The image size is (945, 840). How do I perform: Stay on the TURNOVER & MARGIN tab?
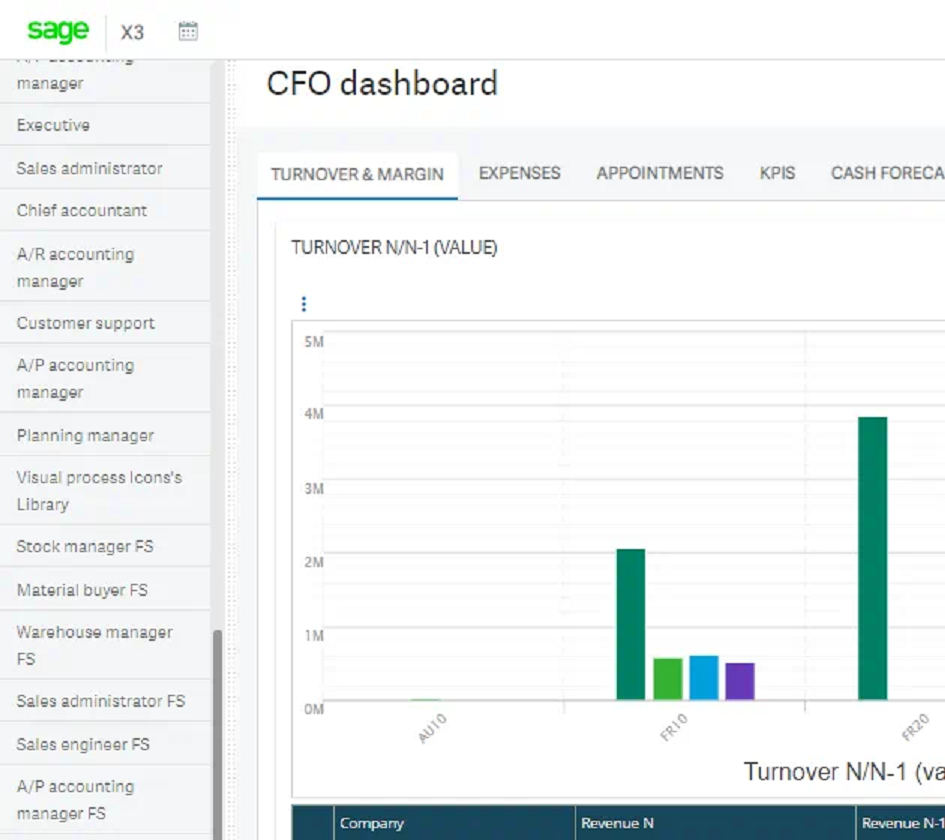(357, 172)
